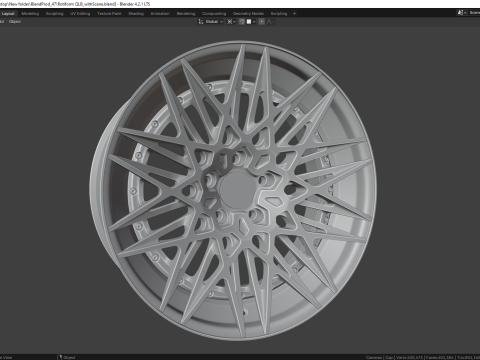Open the Scripting workspace tab
480x360 pixels.
point(279,14)
